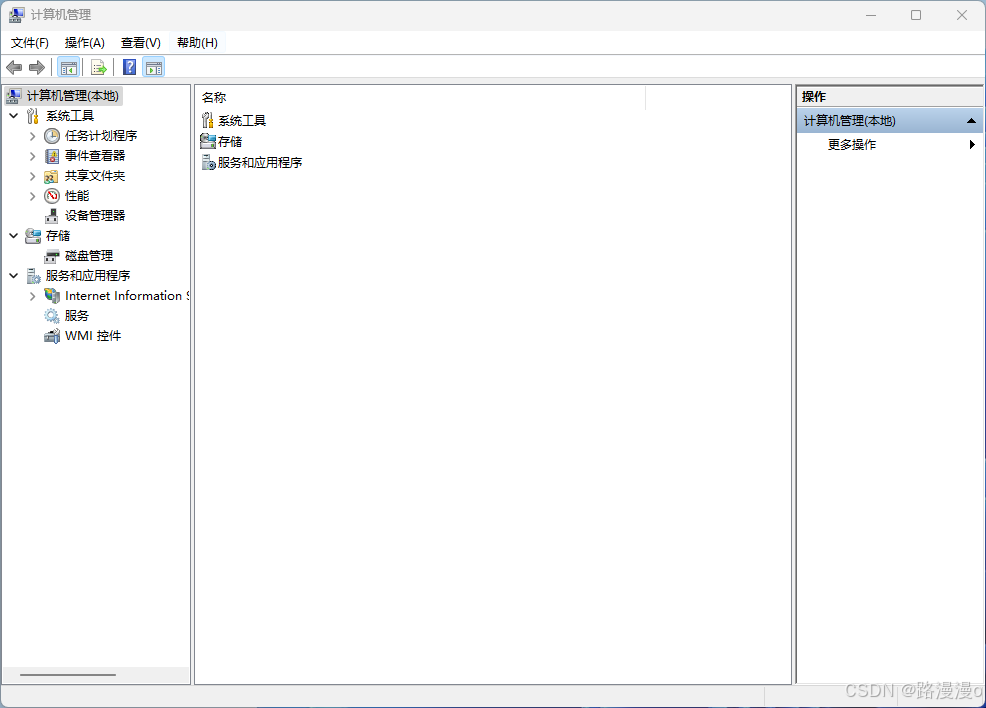Expand the 任务计划程序 node
Image resolution: width=986 pixels, height=708 pixels.
pos(33,136)
